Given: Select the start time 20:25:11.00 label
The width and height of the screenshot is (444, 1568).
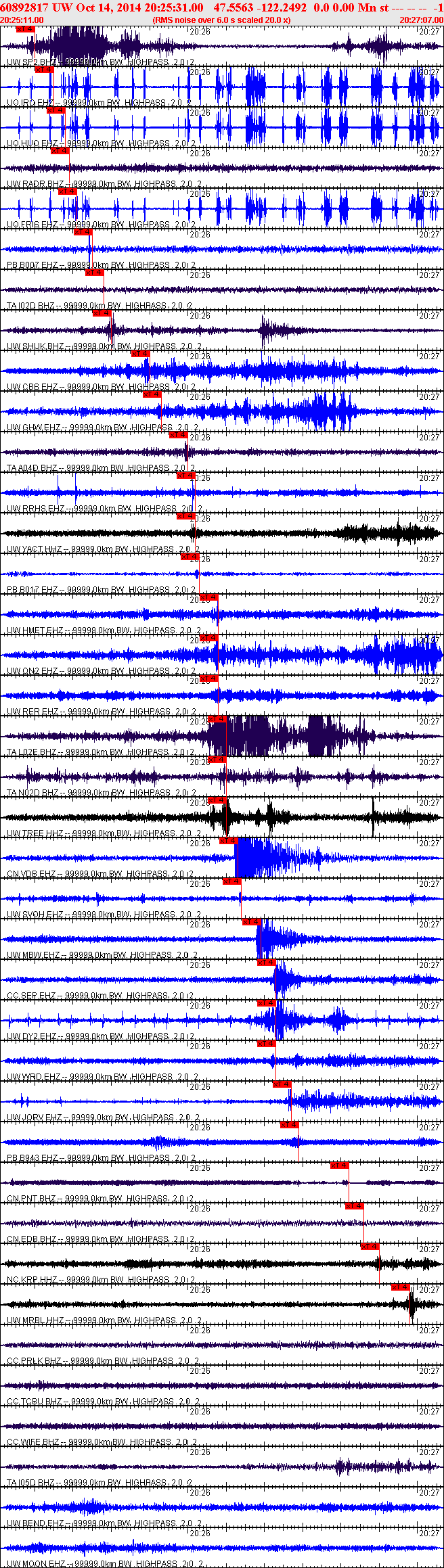Looking at the screenshot, I should tap(22, 20).
